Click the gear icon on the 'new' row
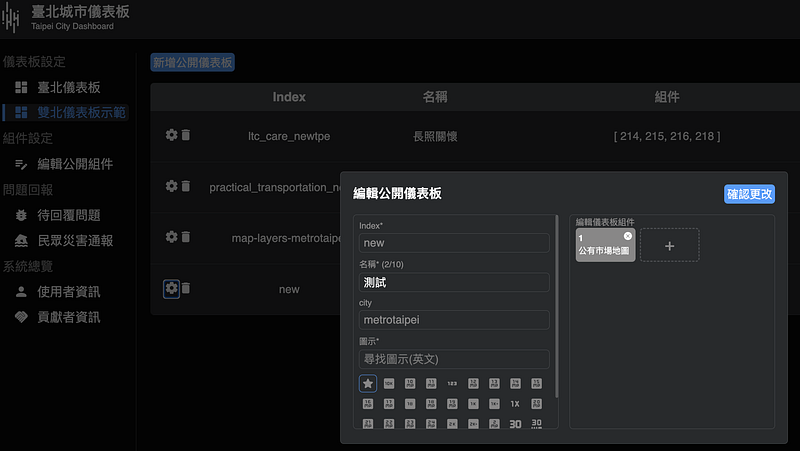The image size is (800, 451). [x=171, y=289]
